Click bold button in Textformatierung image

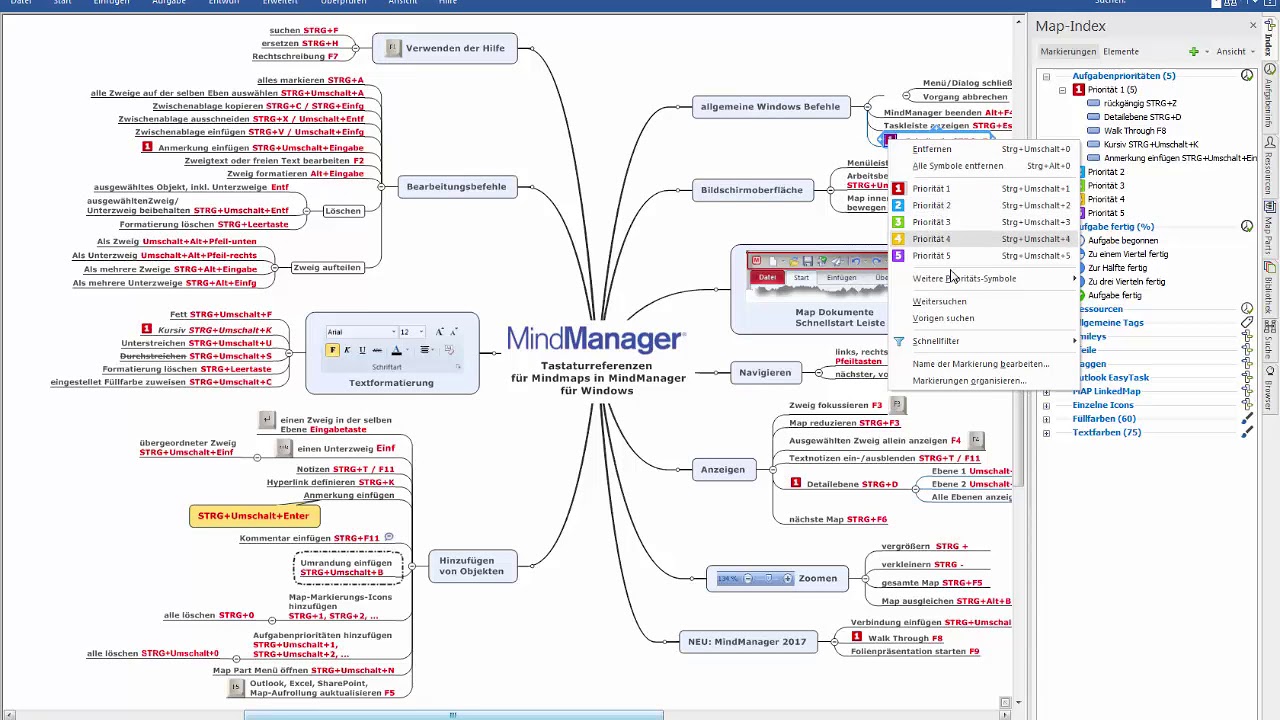click(x=333, y=350)
